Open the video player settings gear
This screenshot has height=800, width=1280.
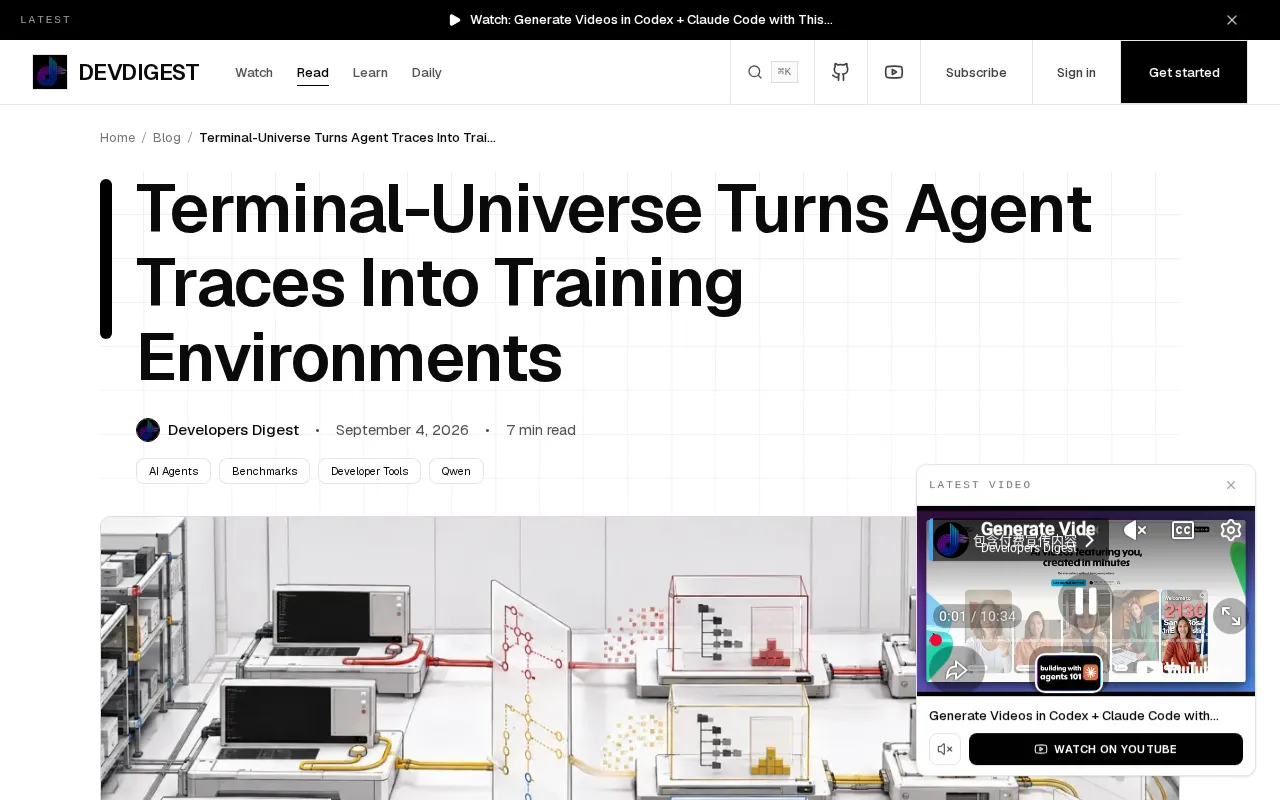[1231, 530]
